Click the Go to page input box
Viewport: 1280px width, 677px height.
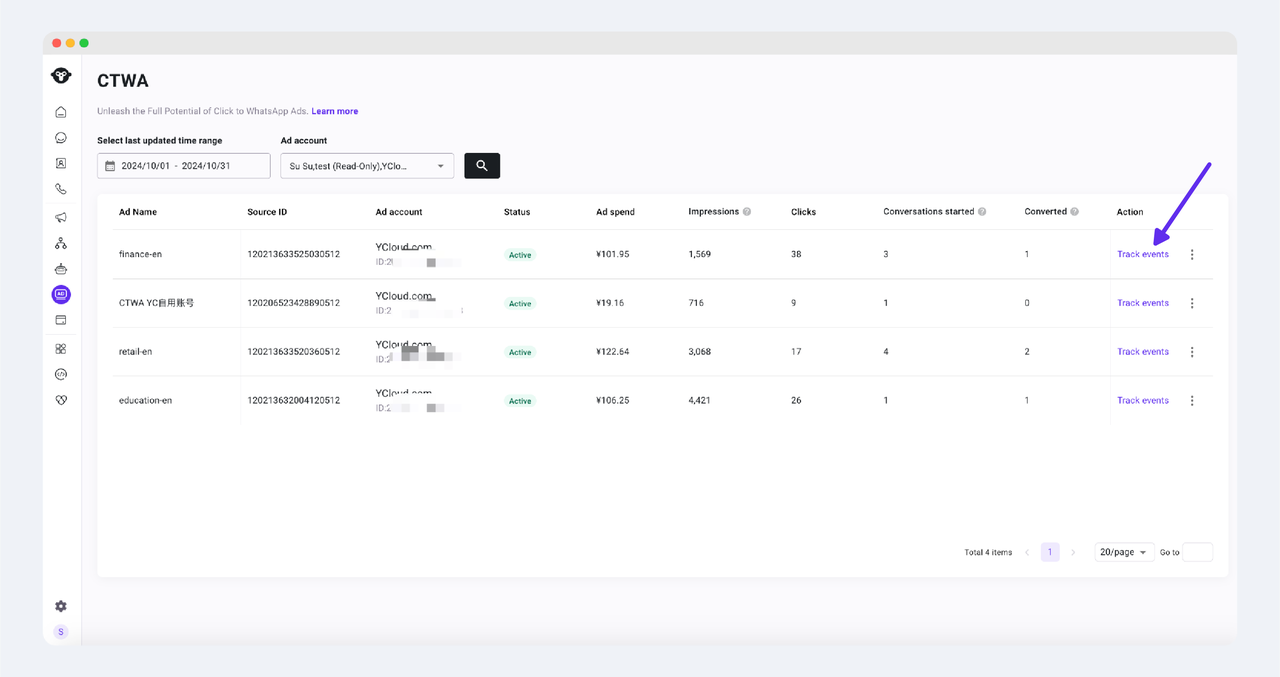point(1197,552)
